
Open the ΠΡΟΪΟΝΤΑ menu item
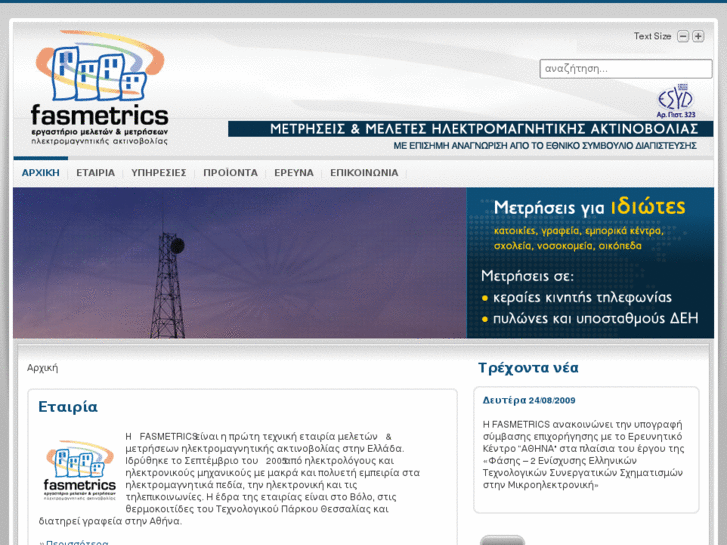[x=230, y=173]
